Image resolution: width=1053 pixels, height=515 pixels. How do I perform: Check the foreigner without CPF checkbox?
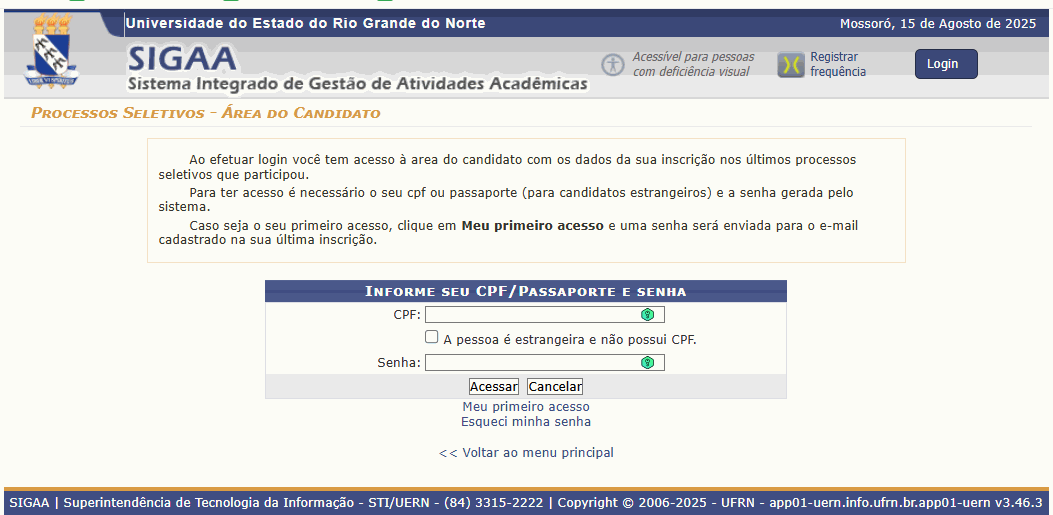[x=432, y=338]
